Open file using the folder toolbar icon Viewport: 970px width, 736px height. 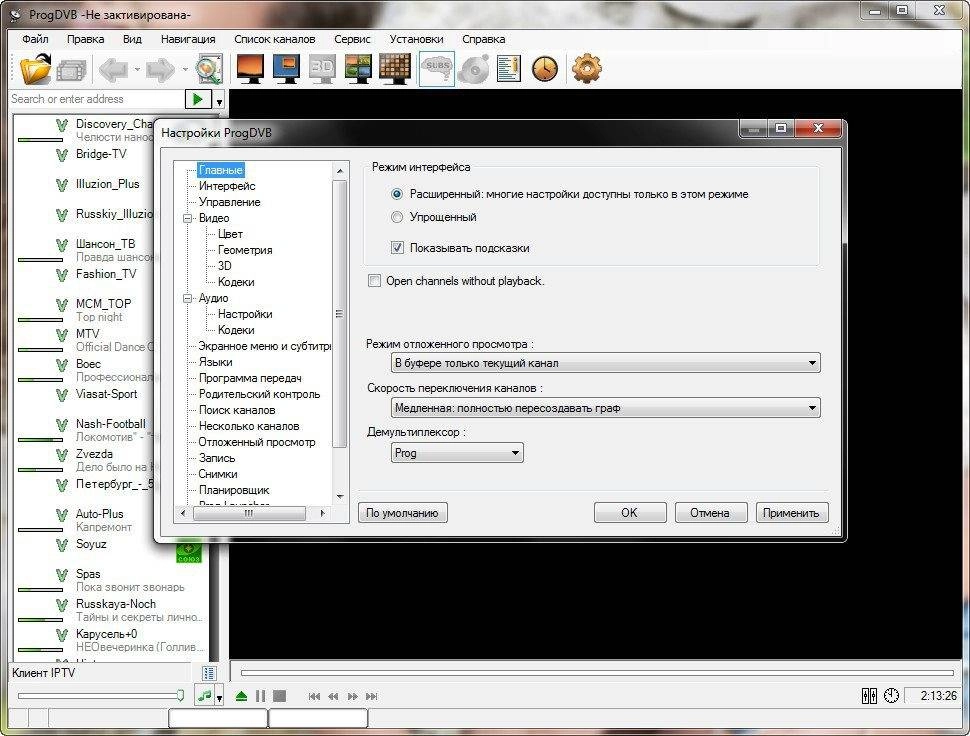[x=35, y=69]
